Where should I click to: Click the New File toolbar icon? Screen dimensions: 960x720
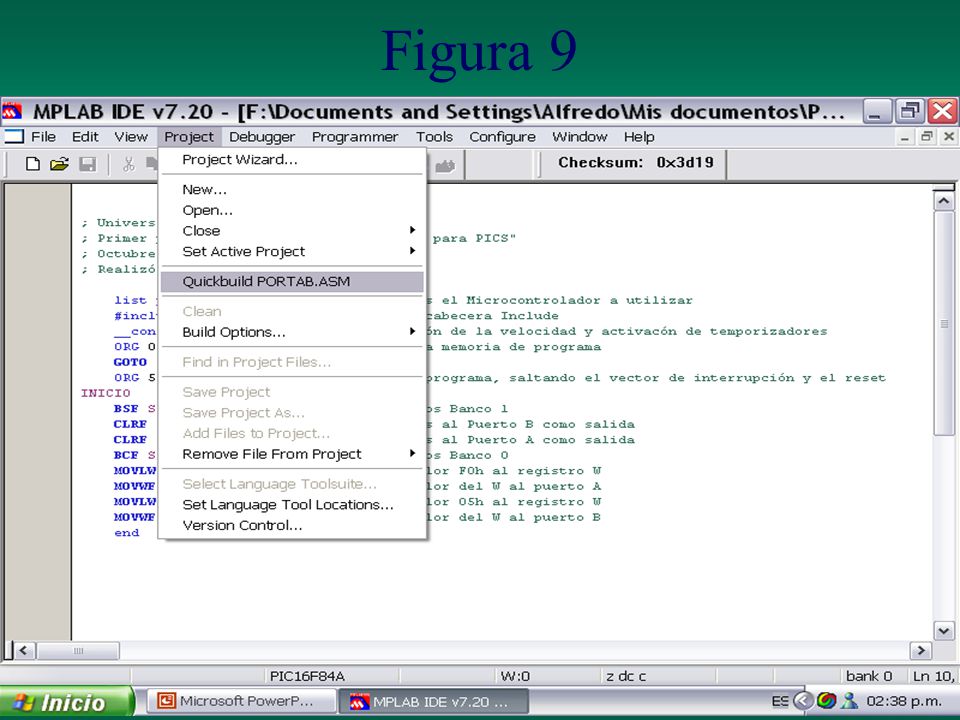(32, 164)
